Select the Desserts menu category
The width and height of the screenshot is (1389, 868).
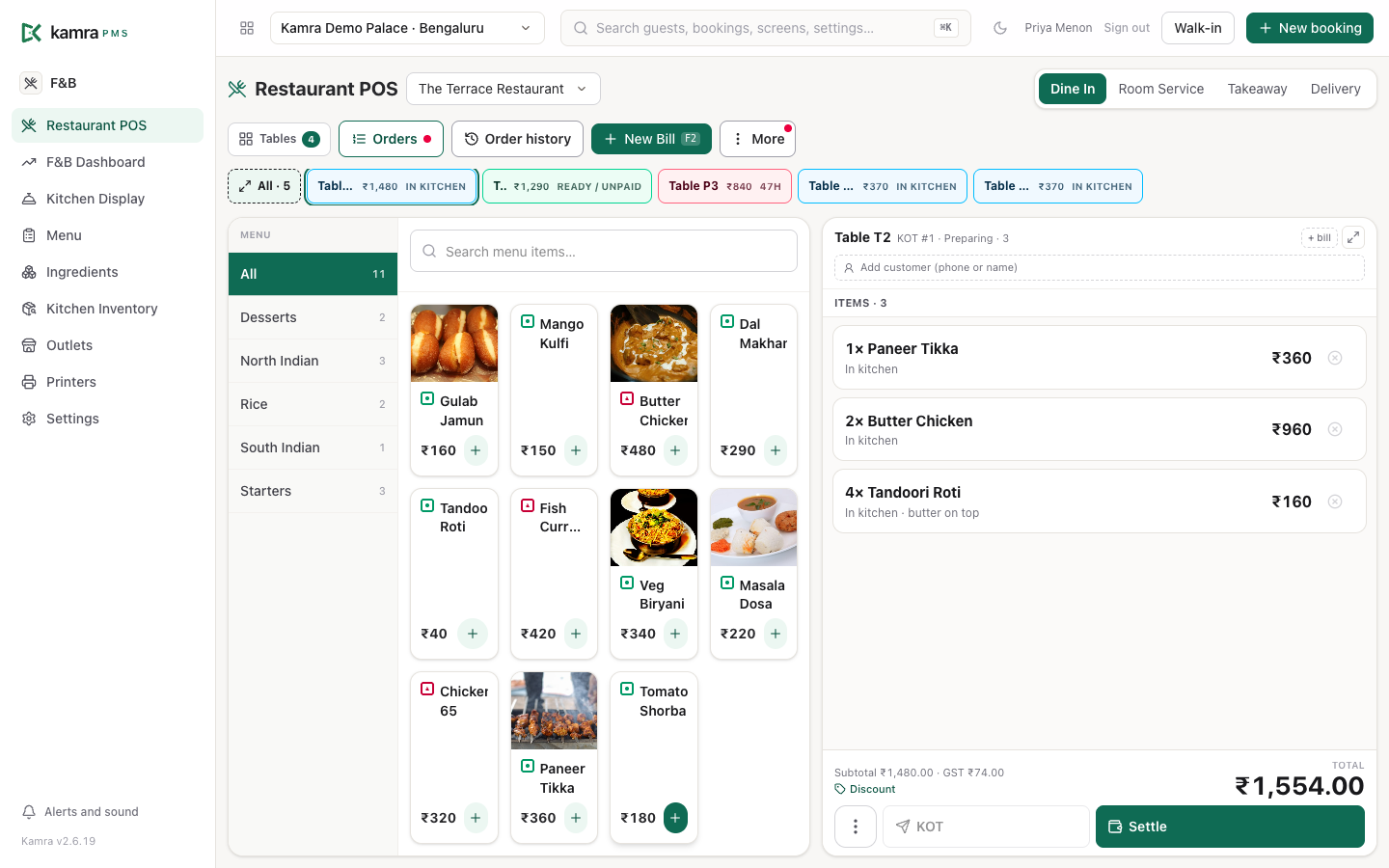[313, 317]
